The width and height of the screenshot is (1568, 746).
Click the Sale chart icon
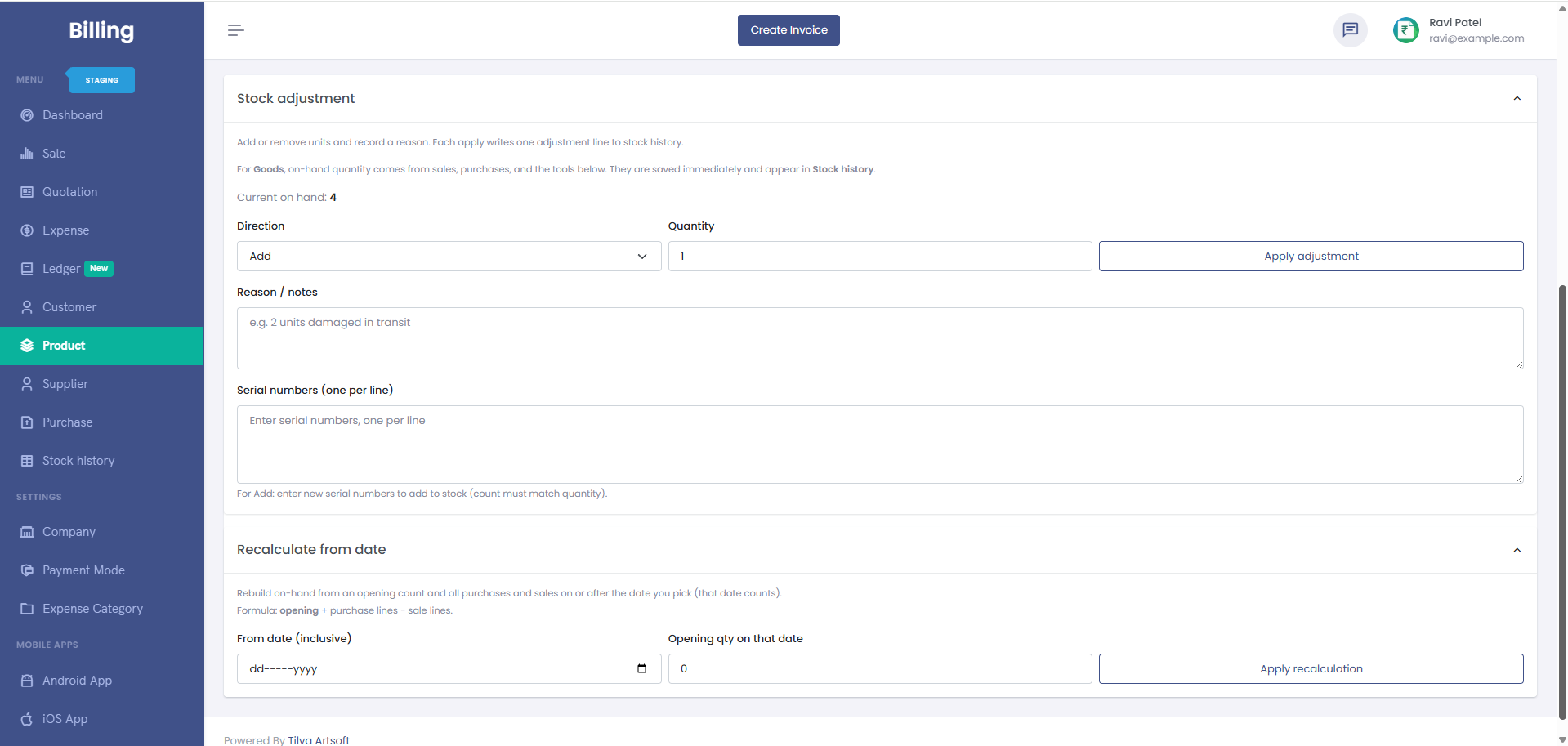coord(27,153)
